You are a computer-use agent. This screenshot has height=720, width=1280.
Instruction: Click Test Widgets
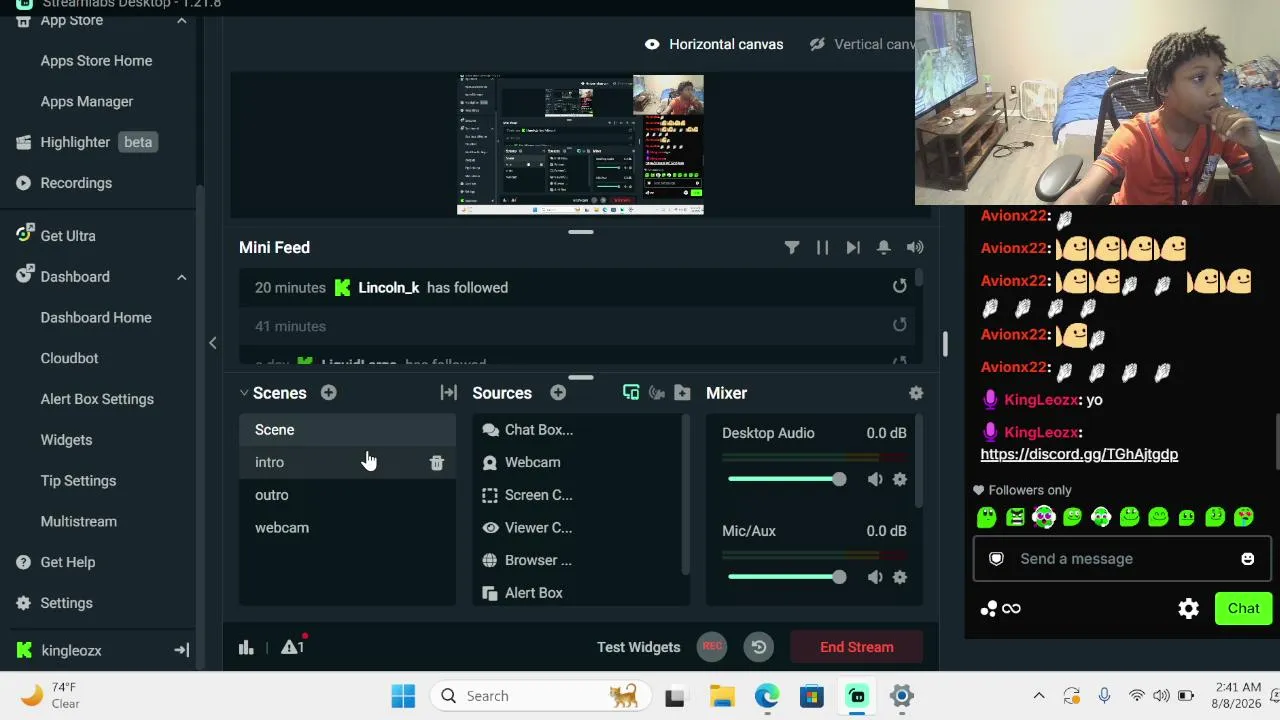point(638,647)
